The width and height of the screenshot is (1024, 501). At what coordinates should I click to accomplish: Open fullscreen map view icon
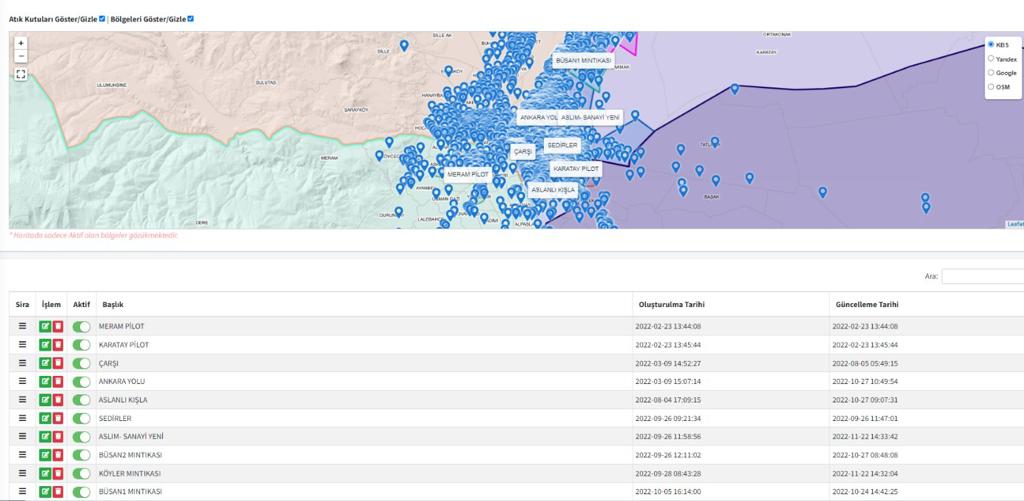pyautogui.click(x=21, y=74)
